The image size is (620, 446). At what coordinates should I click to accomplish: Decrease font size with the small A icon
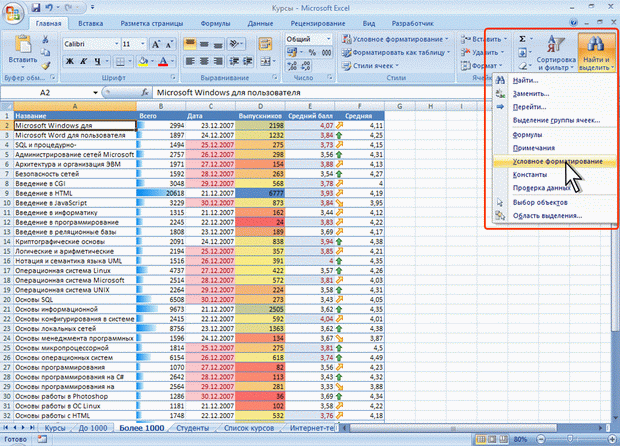click(x=169, y=44)
